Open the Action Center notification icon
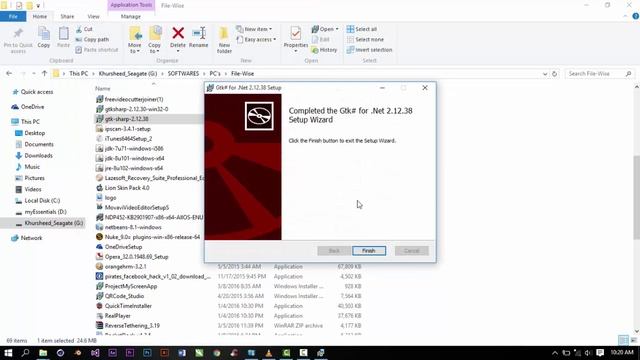This screenshot has width=640, height=360. tap(600, 353)
